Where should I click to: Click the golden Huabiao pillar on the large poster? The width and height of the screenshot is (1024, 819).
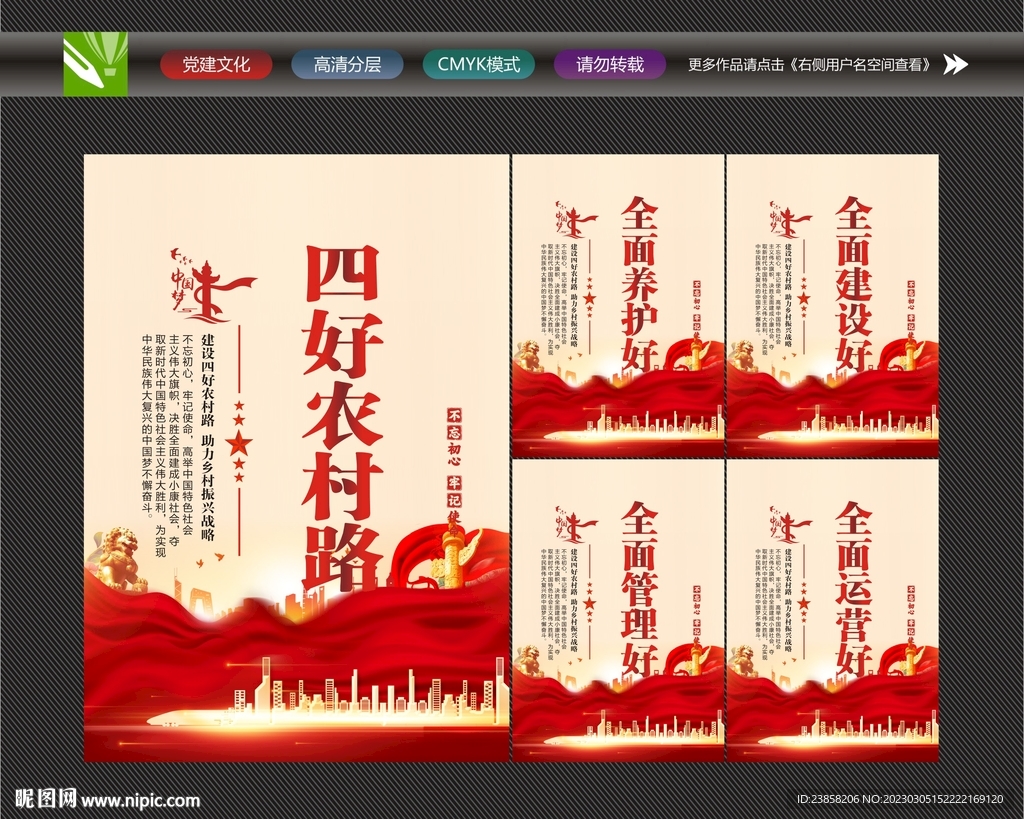coord(451,556)
